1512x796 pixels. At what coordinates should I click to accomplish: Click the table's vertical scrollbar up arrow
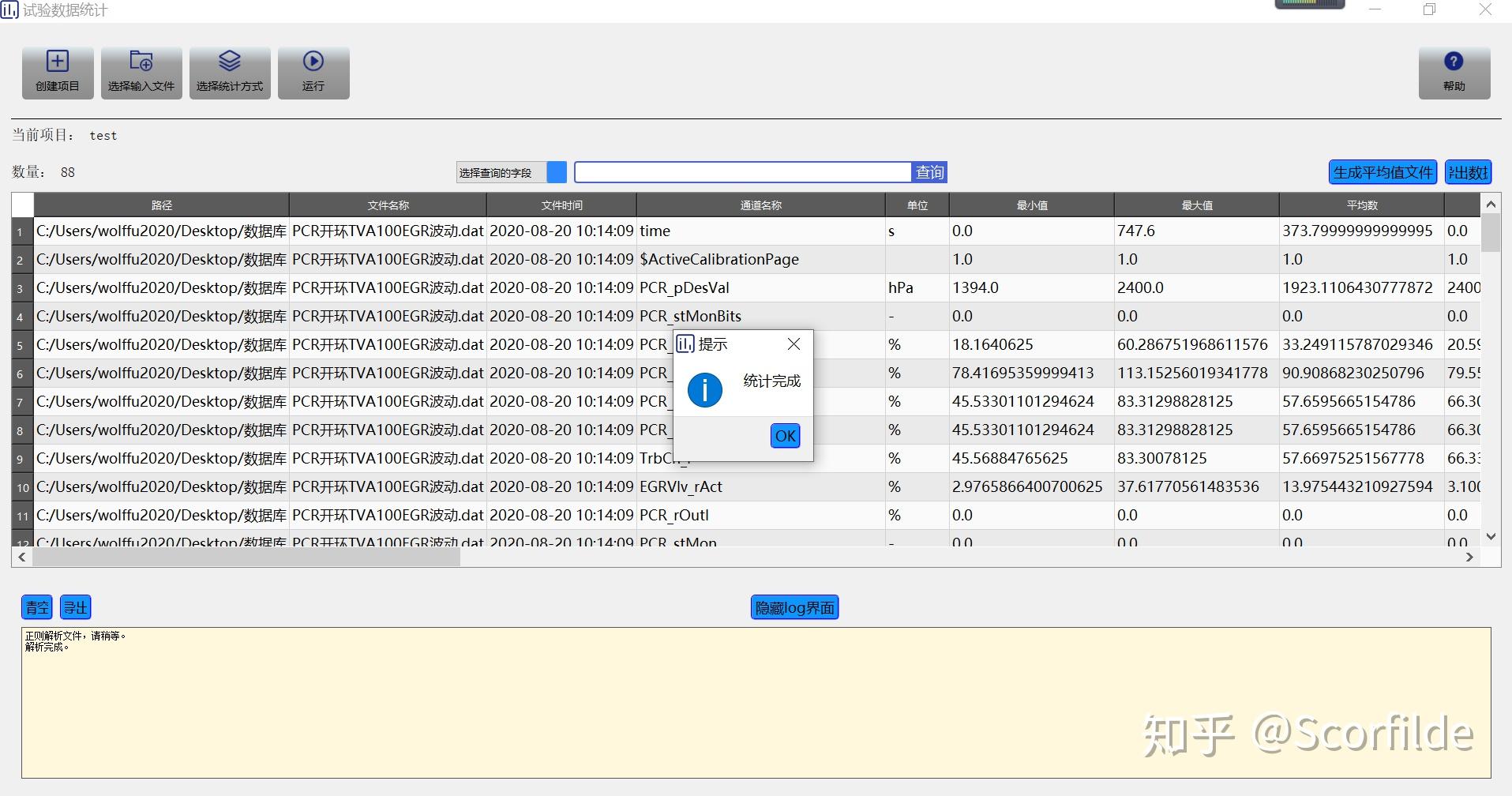pos(1491,204)
